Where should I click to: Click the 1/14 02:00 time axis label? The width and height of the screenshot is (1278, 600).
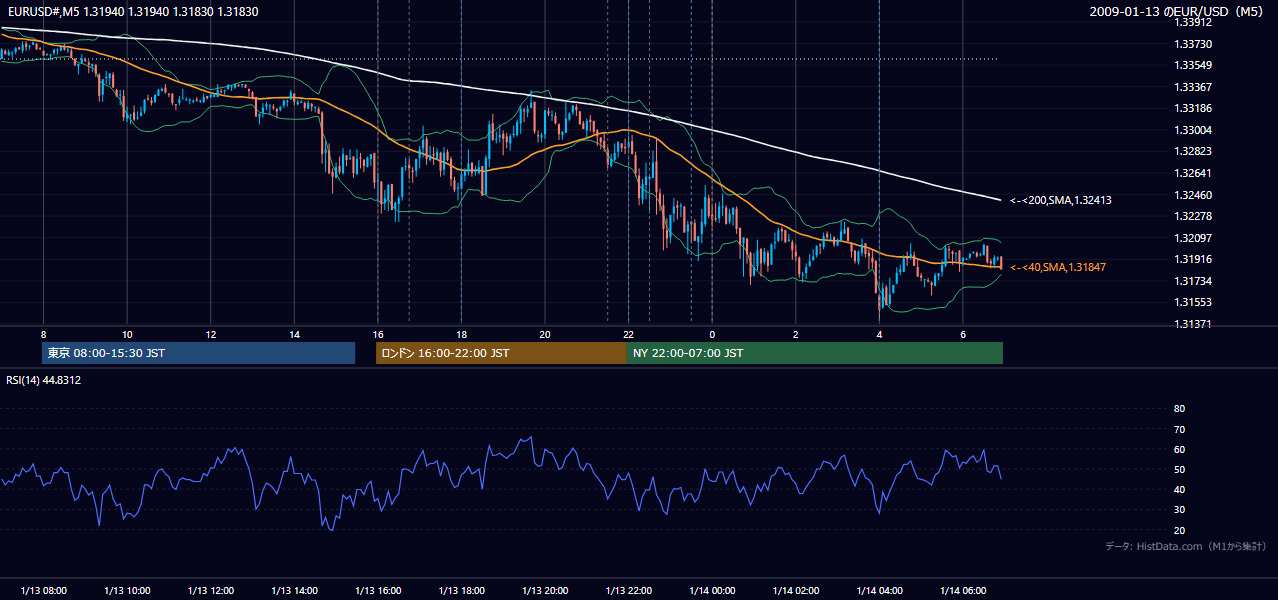(x=795, y=591)
